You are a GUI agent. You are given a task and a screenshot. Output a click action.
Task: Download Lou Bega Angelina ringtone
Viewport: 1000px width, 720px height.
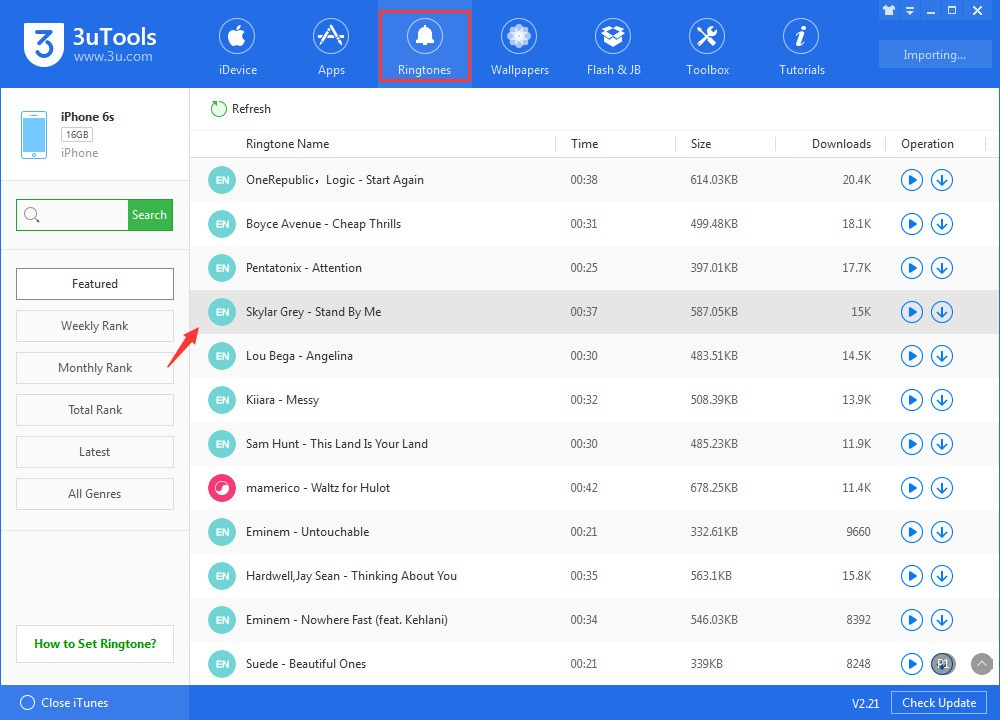(x=941, y=356)
